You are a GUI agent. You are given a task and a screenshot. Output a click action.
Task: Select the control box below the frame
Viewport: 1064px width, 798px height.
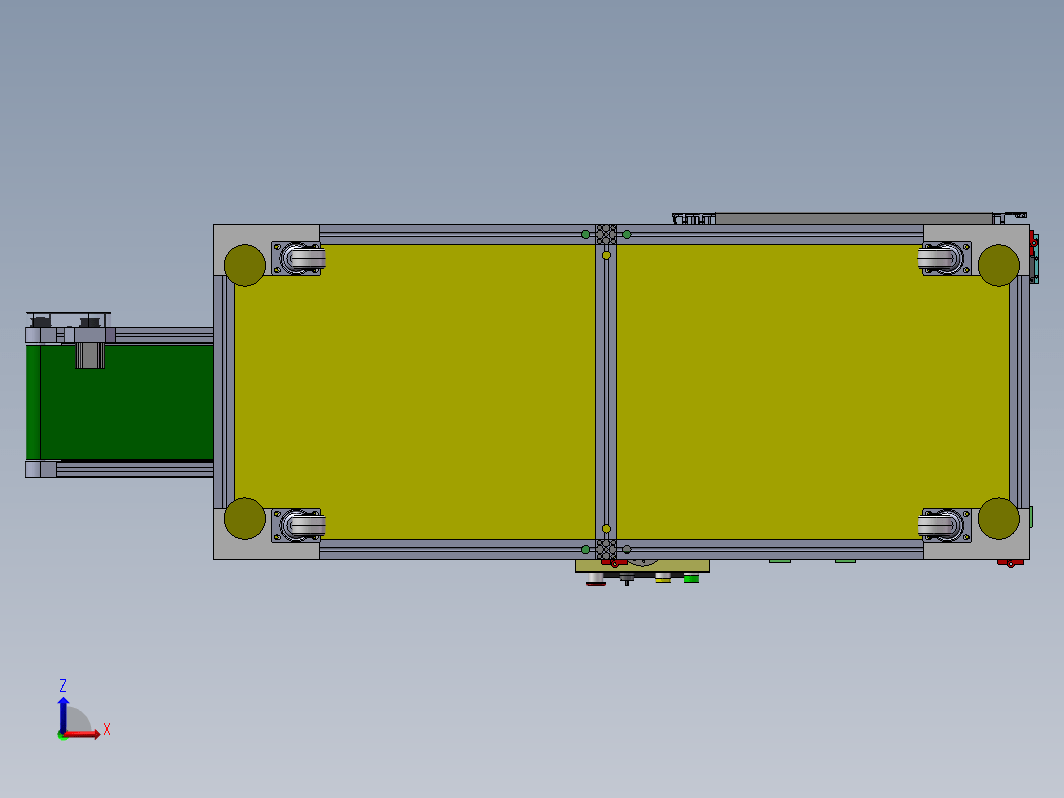pyautogui.click(x=642, y=567)
